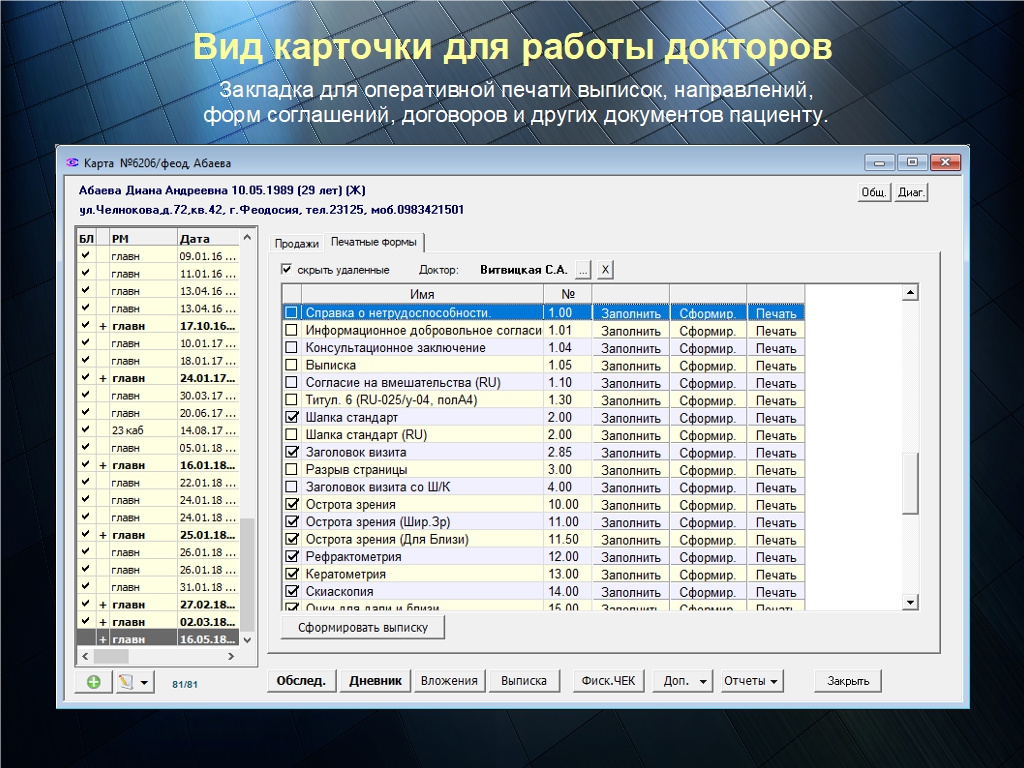Click the 'Сформировать выписку' button
Screen dimensions: 1024x768
pos(362,628)
